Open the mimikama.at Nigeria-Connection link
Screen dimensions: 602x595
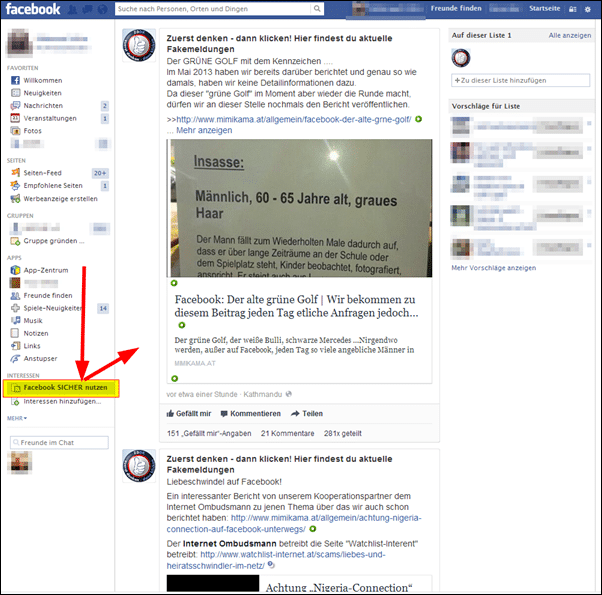coord(294,524)
